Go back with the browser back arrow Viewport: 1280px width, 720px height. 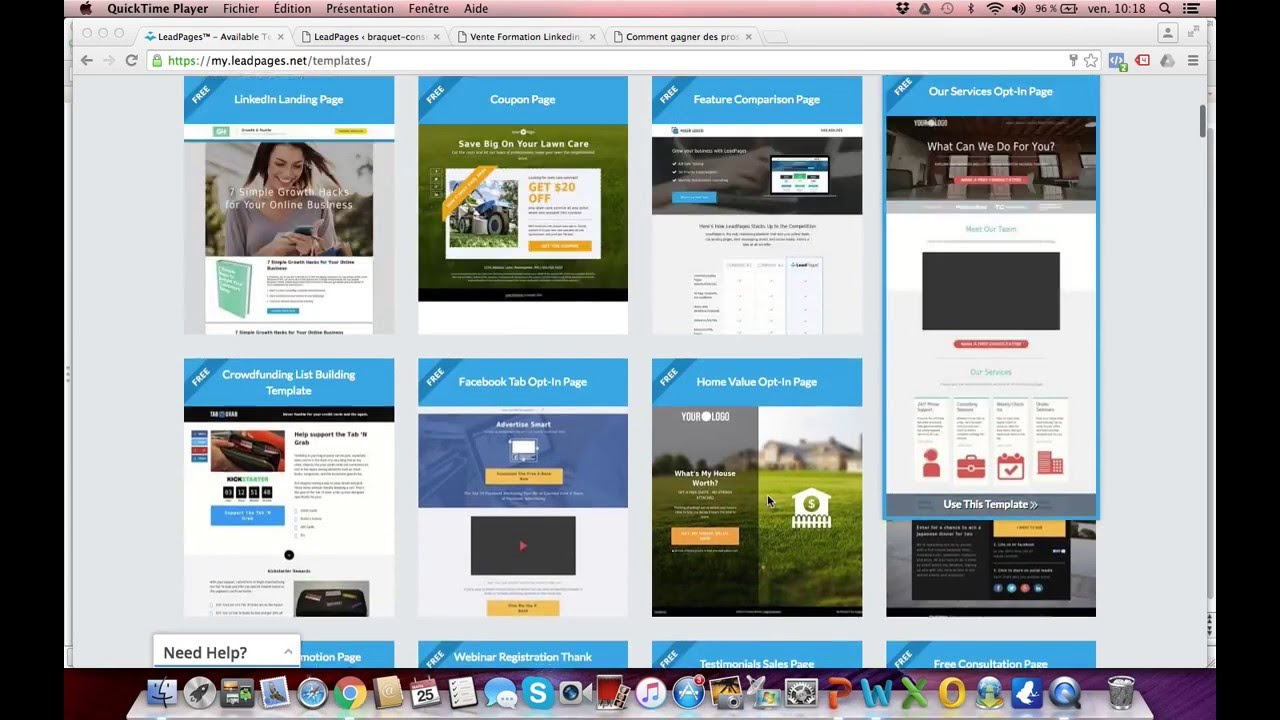[x=86, y=60]
